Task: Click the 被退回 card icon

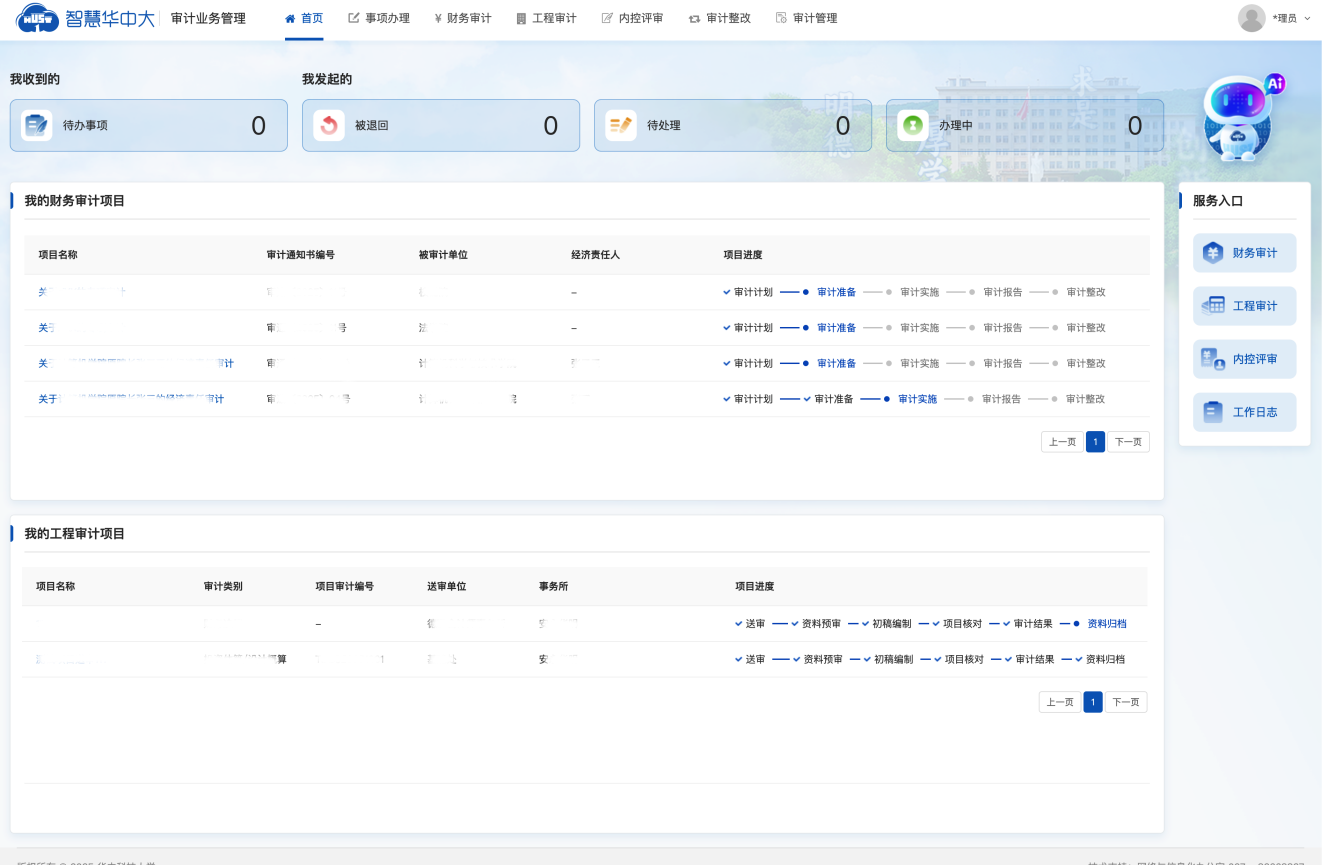Action: tap(329, 125)
